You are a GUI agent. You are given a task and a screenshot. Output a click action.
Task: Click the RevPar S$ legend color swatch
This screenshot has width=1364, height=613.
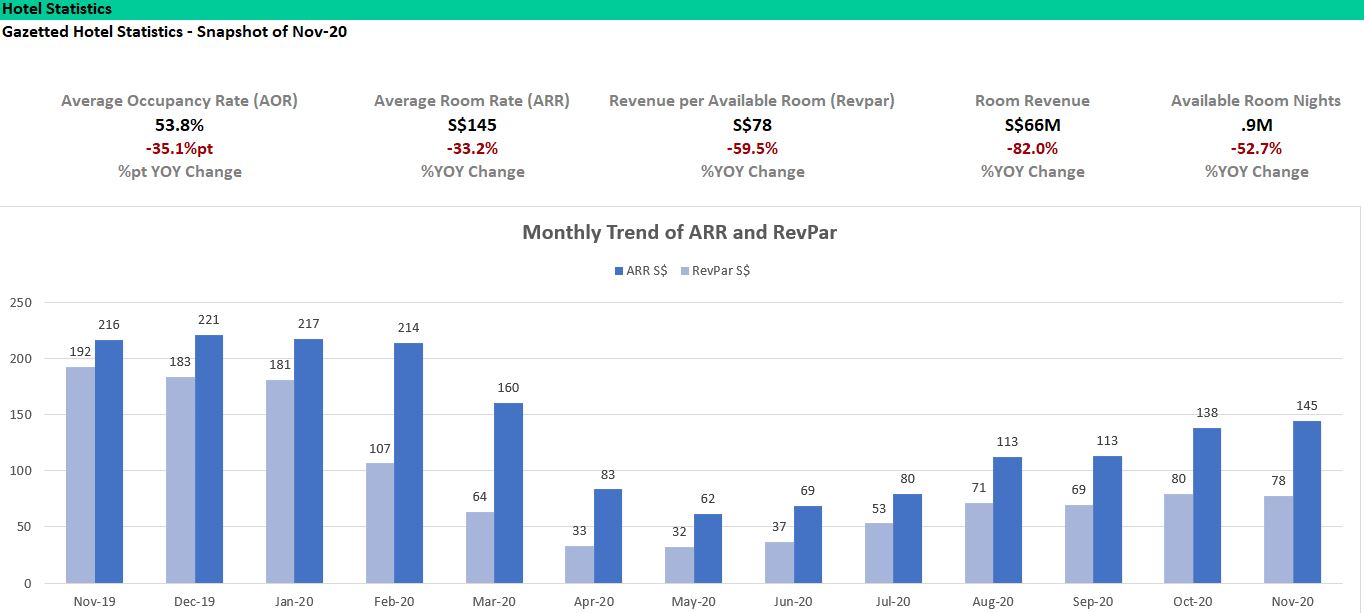tap(684, 271)
